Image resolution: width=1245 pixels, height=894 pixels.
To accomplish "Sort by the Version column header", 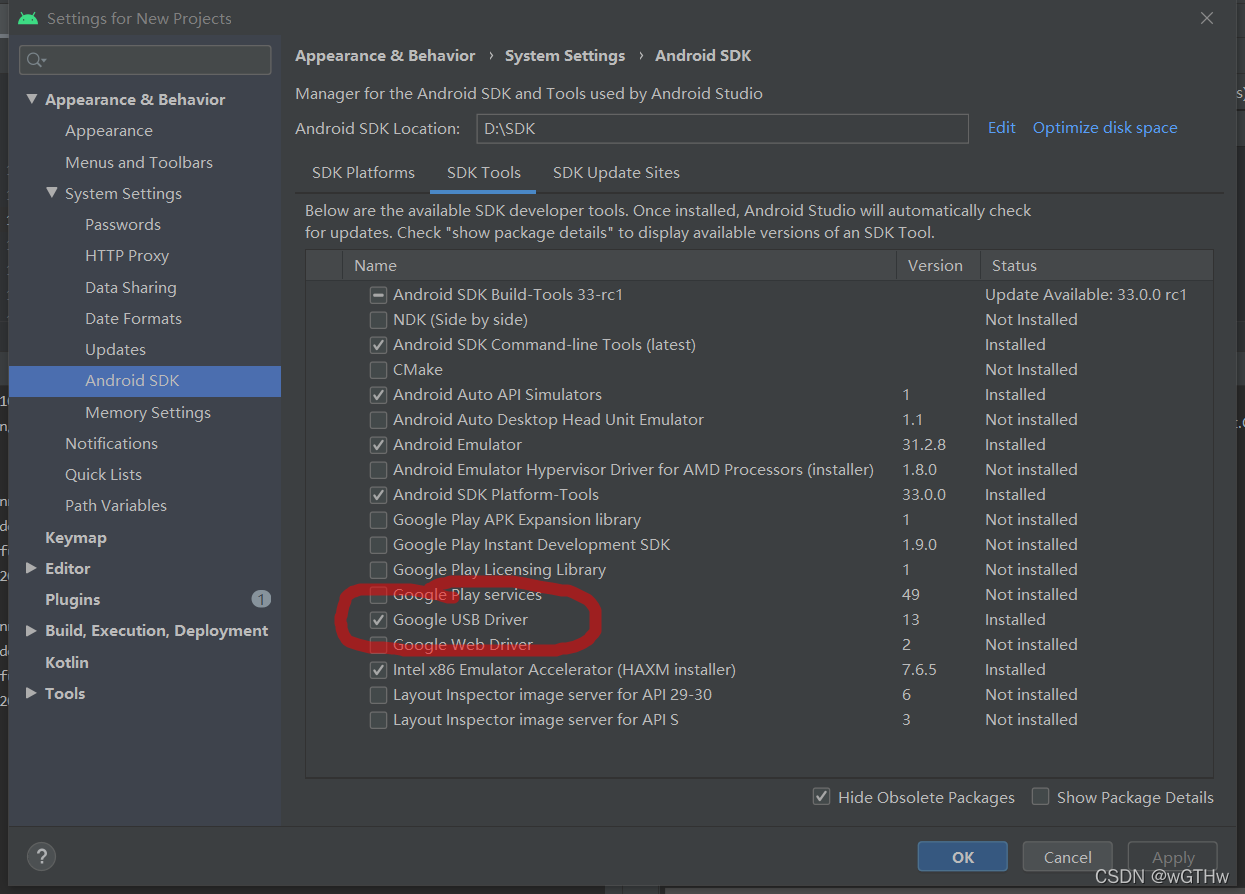I will (x=938, y=266).
